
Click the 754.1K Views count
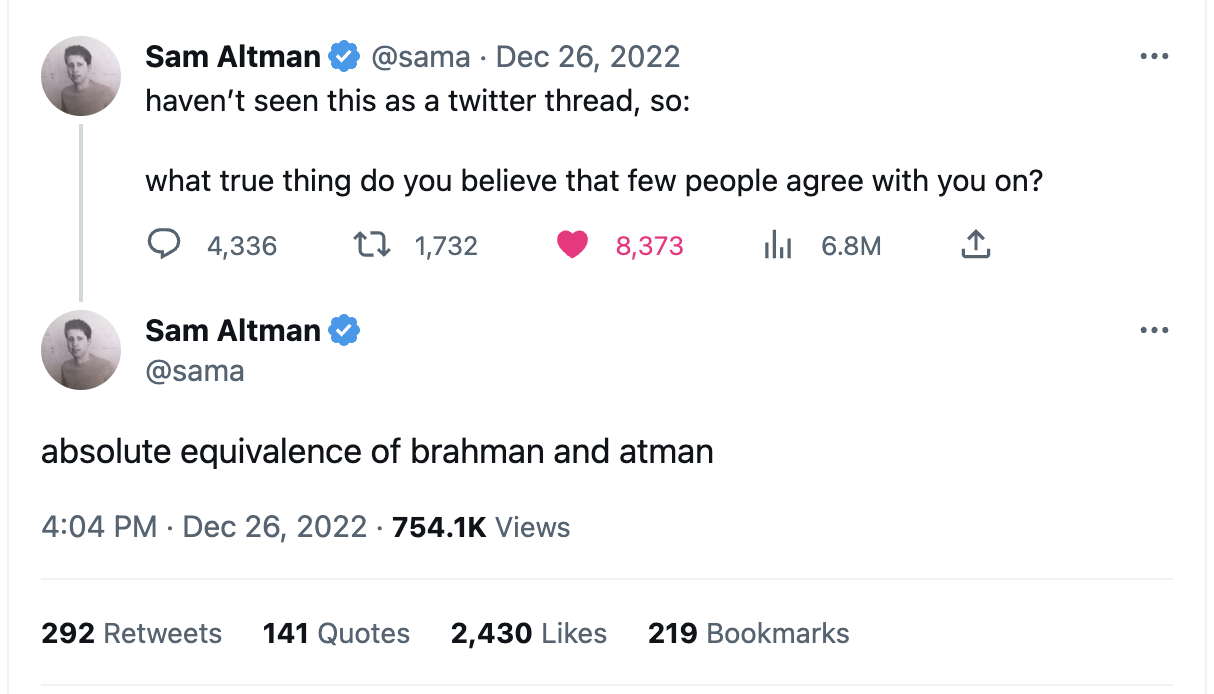coord(481,527)
